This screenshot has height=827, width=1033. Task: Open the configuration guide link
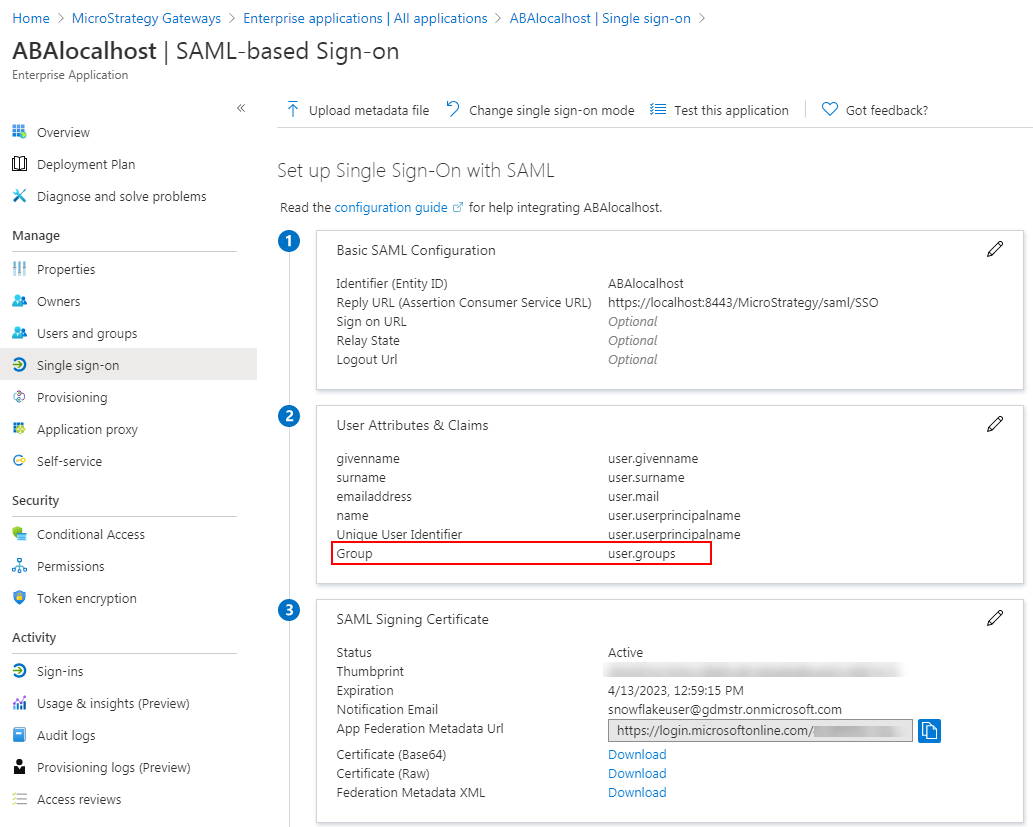click(391, 207)
